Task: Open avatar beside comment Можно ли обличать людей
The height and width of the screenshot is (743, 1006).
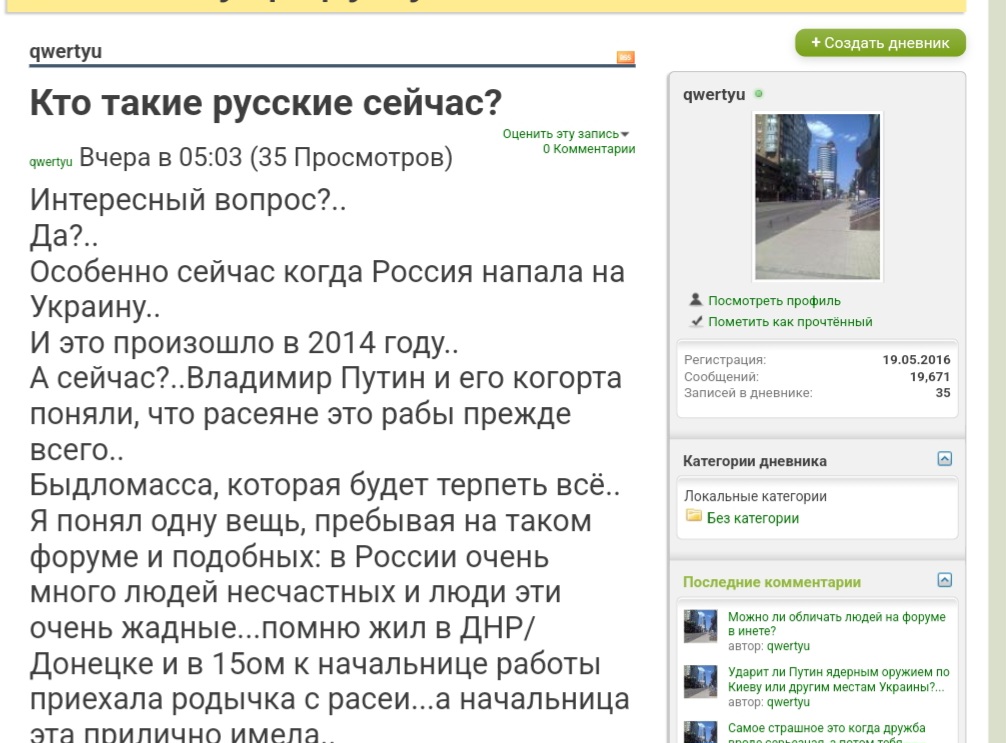Action: coord(700,627)
